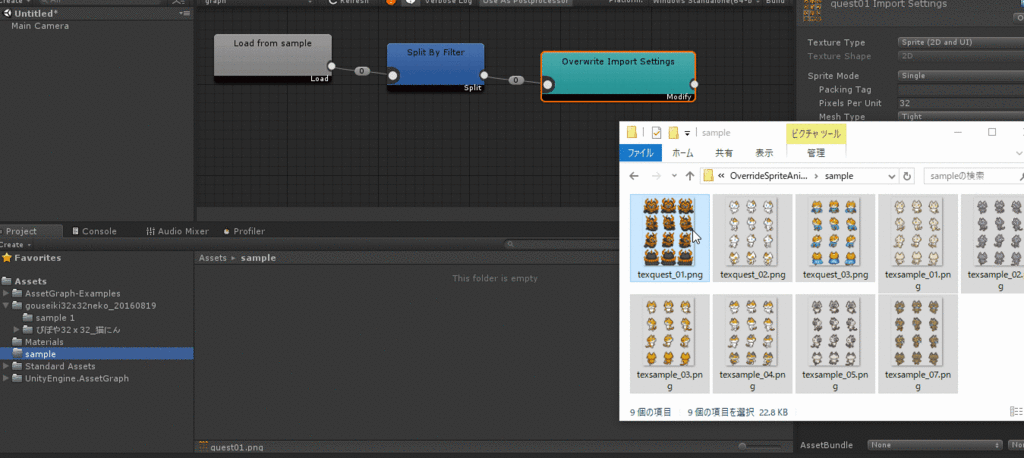Click Explorer new folder quick access icon
The height and width of the screenshot is (458, 1024).
[x=673, y=133]
